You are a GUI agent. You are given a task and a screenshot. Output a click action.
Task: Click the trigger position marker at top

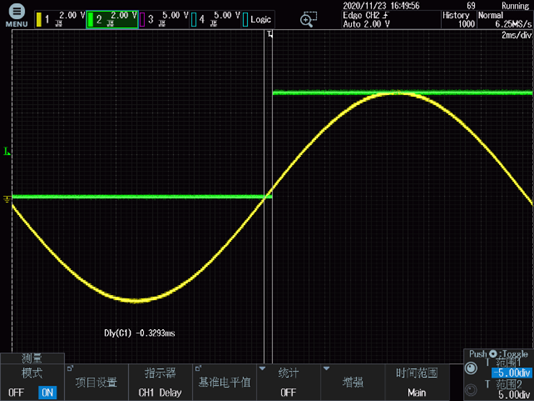[270, 34]
